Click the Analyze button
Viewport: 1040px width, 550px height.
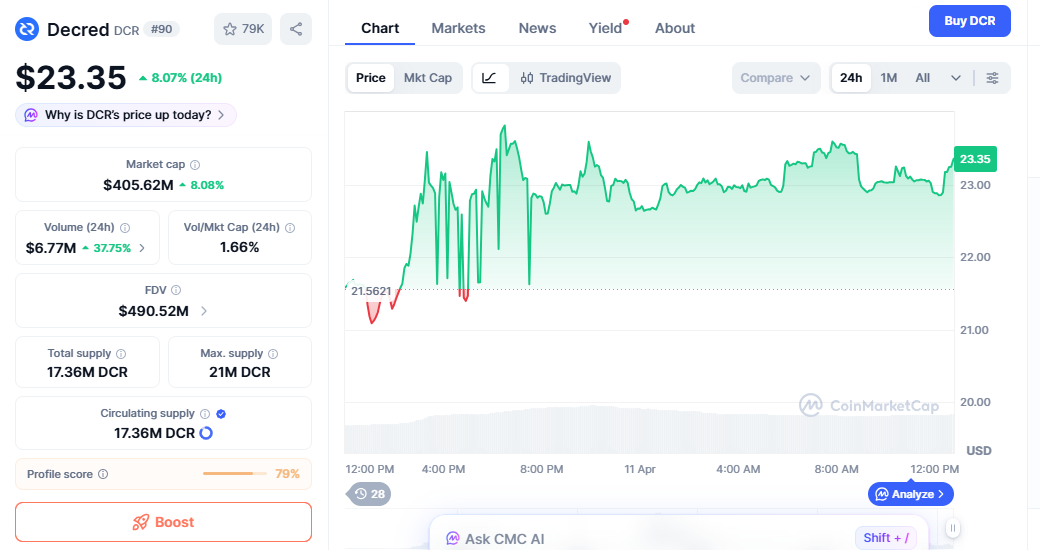click(911, 494)
